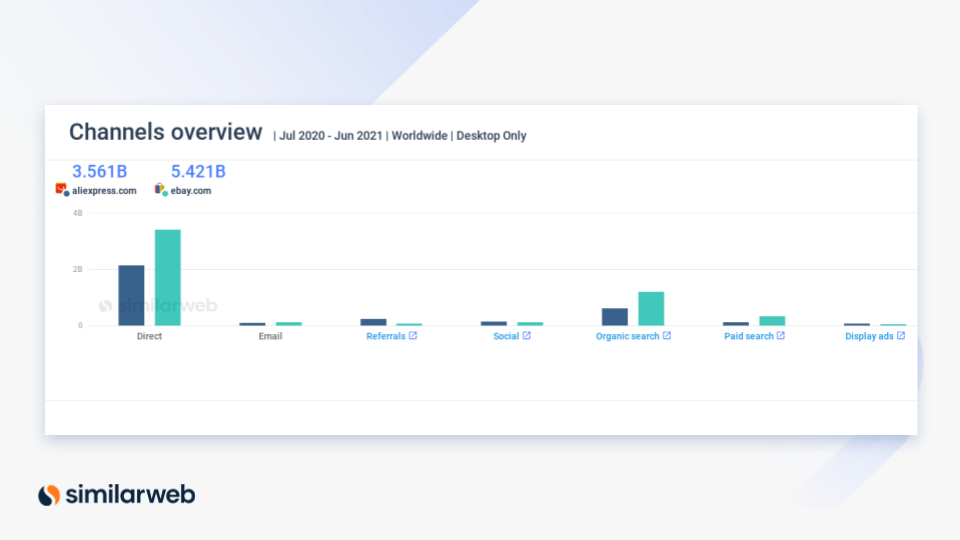Viewport: 960px width, 540px height.
Task: Click external-link icon beside Social
Action: click(x=527, y=336)
